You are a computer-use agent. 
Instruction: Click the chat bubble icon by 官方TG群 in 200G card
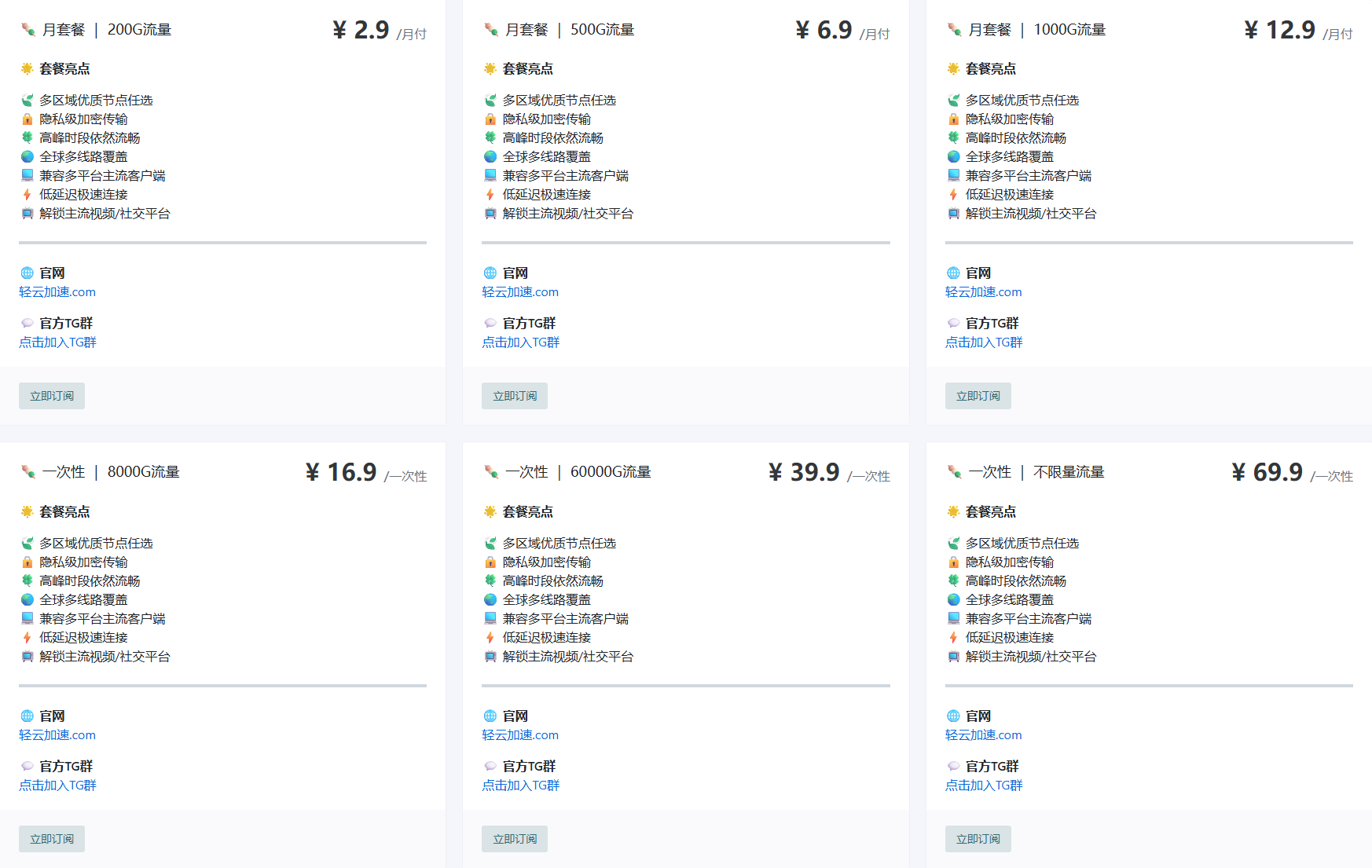tap(28, 324)
